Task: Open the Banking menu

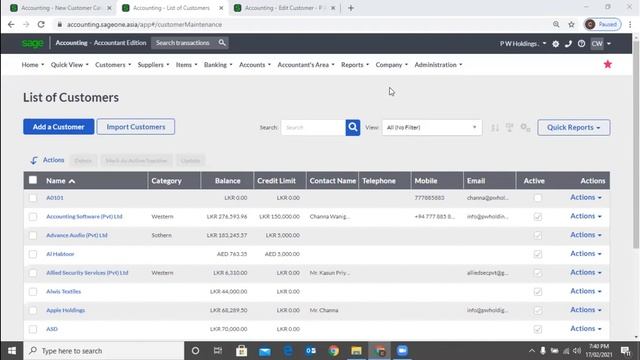Action: point(218,65)
